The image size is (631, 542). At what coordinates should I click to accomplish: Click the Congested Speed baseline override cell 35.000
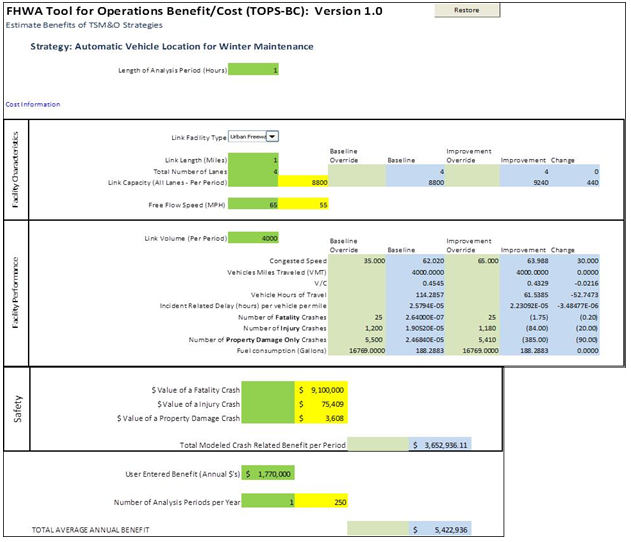pyautogui.click(x=357, y=261)
